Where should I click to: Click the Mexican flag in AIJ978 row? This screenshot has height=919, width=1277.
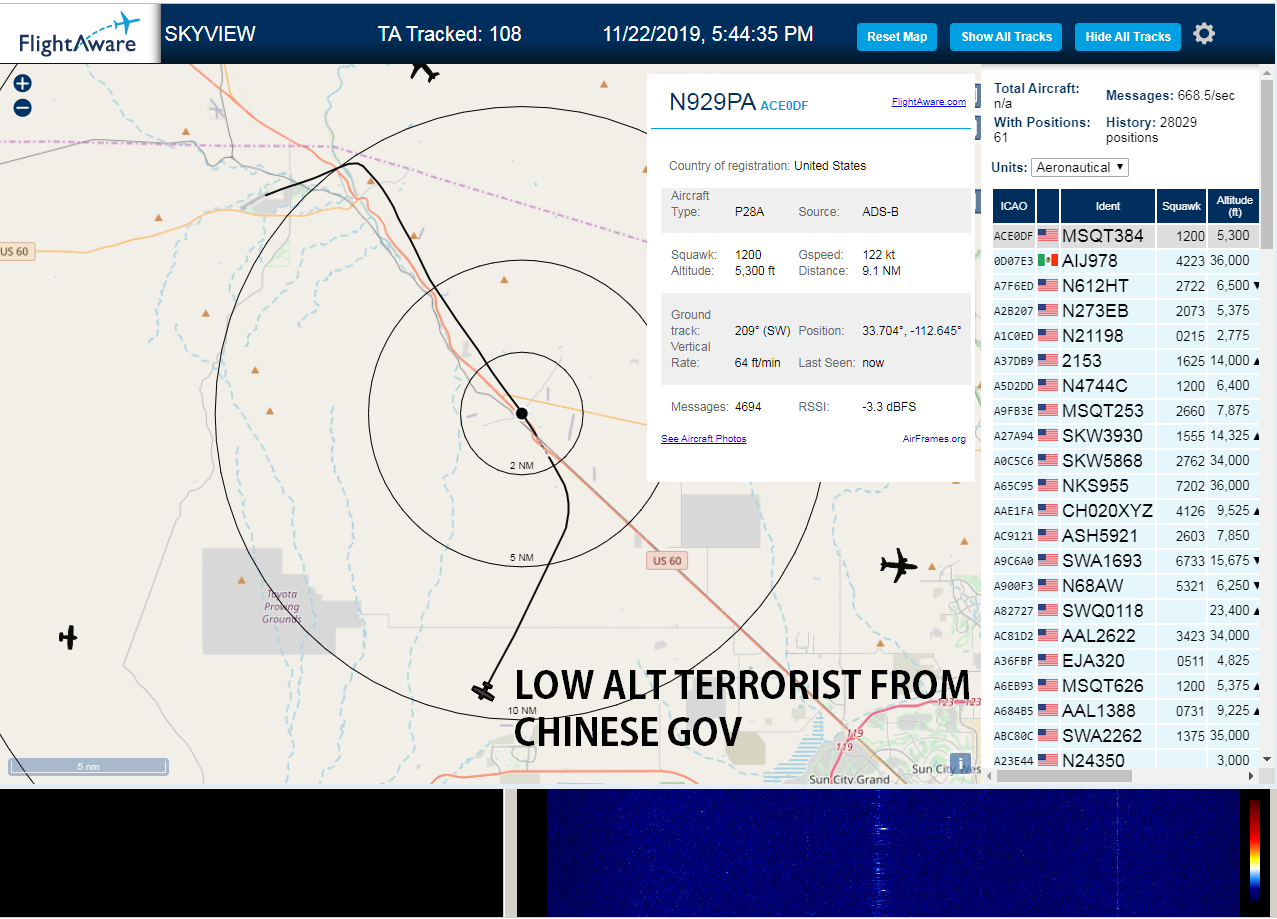[1048, 260]
